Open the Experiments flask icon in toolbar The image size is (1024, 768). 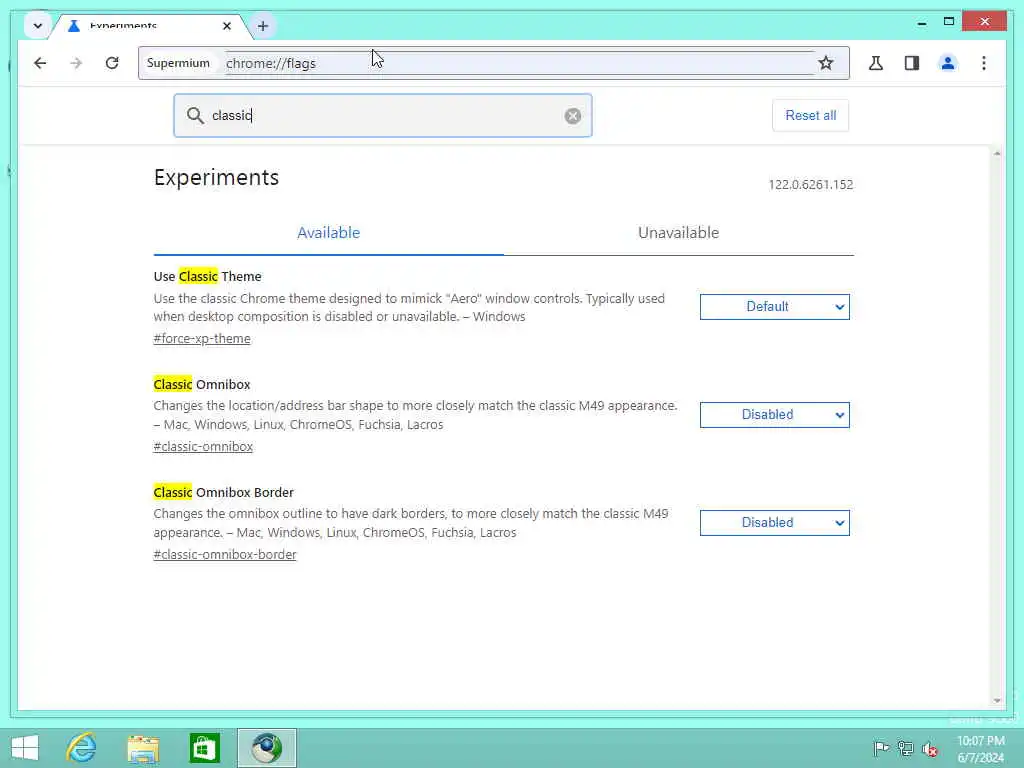tap(876, 63)
